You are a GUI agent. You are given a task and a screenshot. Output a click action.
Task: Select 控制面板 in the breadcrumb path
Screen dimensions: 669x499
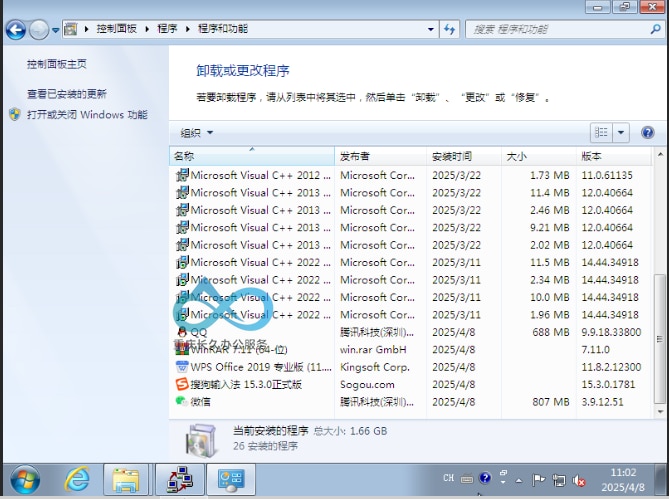point(116,29)
